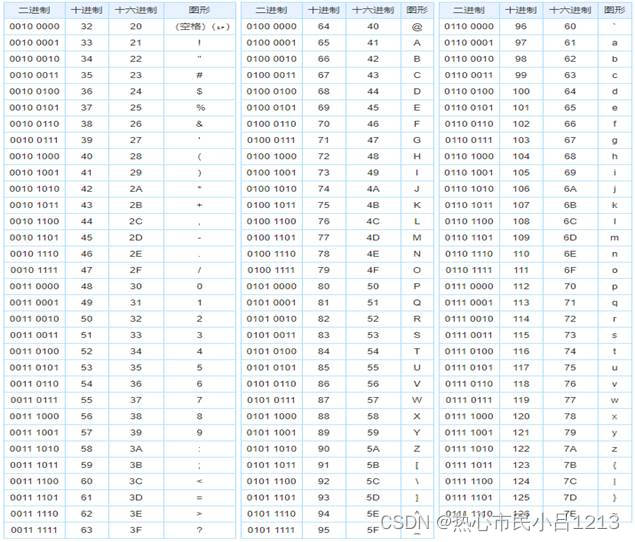635x542 pixels.
Task: Click decimal value 116
Action: pos(521,352)
